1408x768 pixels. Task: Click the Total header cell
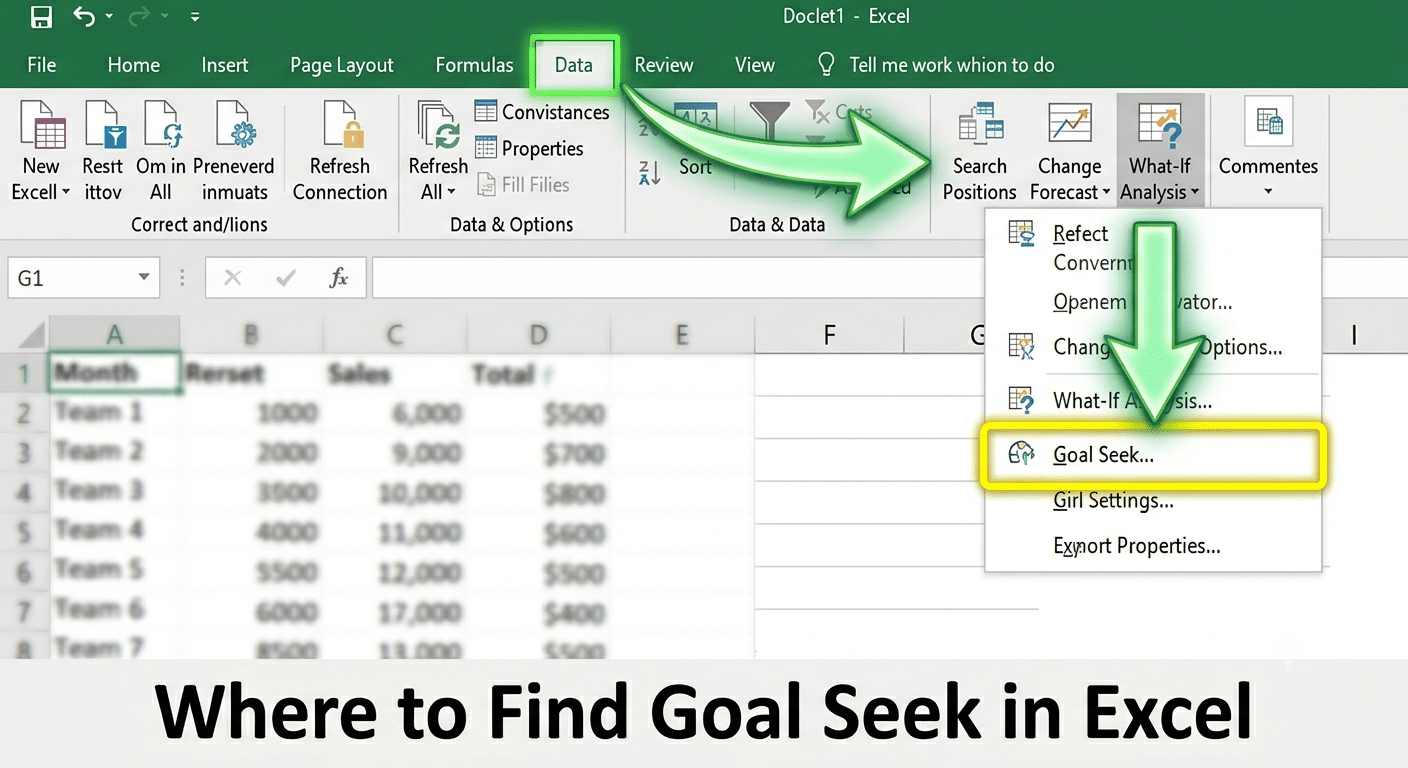(x=538, y=373)
